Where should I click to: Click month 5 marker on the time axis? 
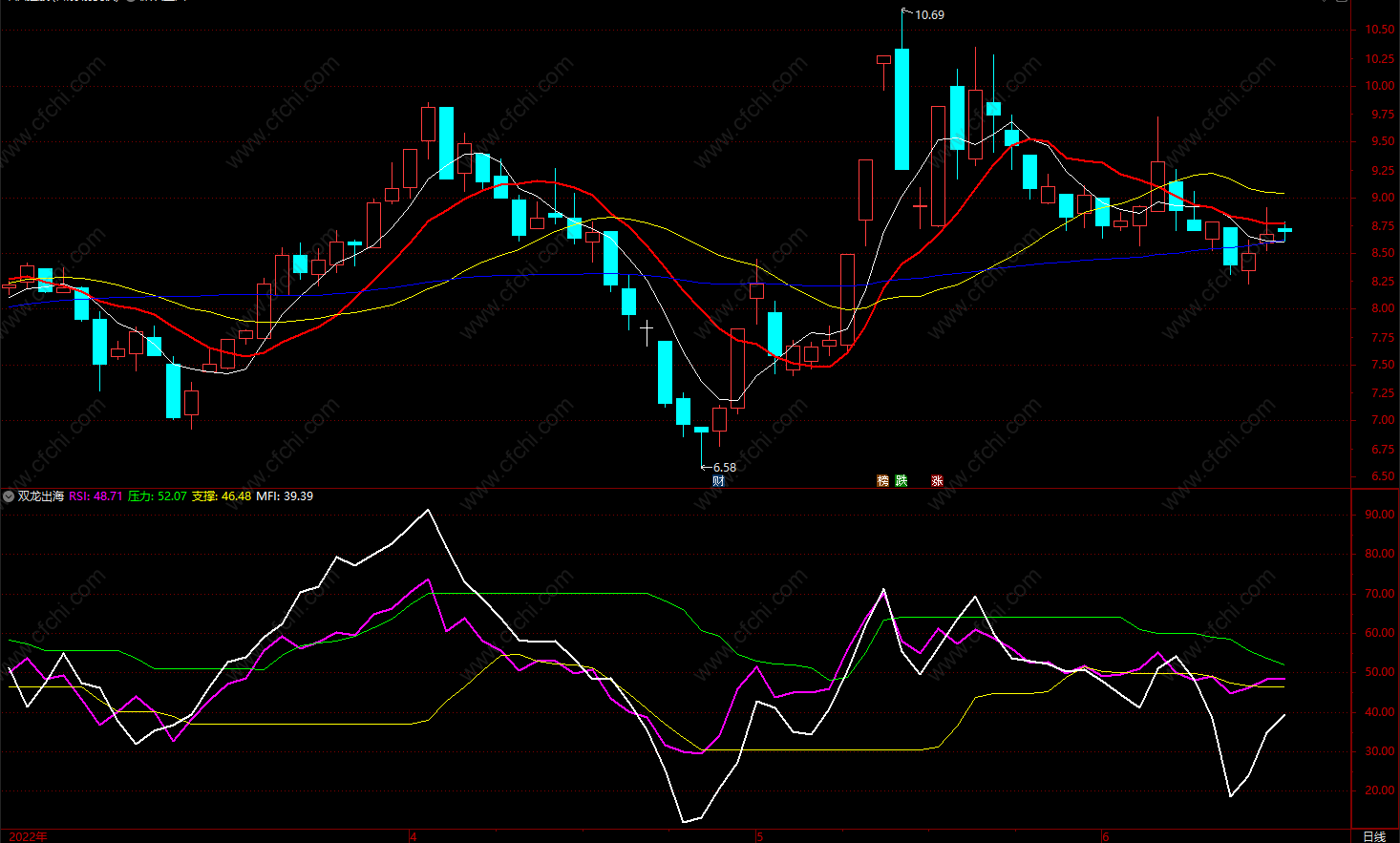point(760,837)
